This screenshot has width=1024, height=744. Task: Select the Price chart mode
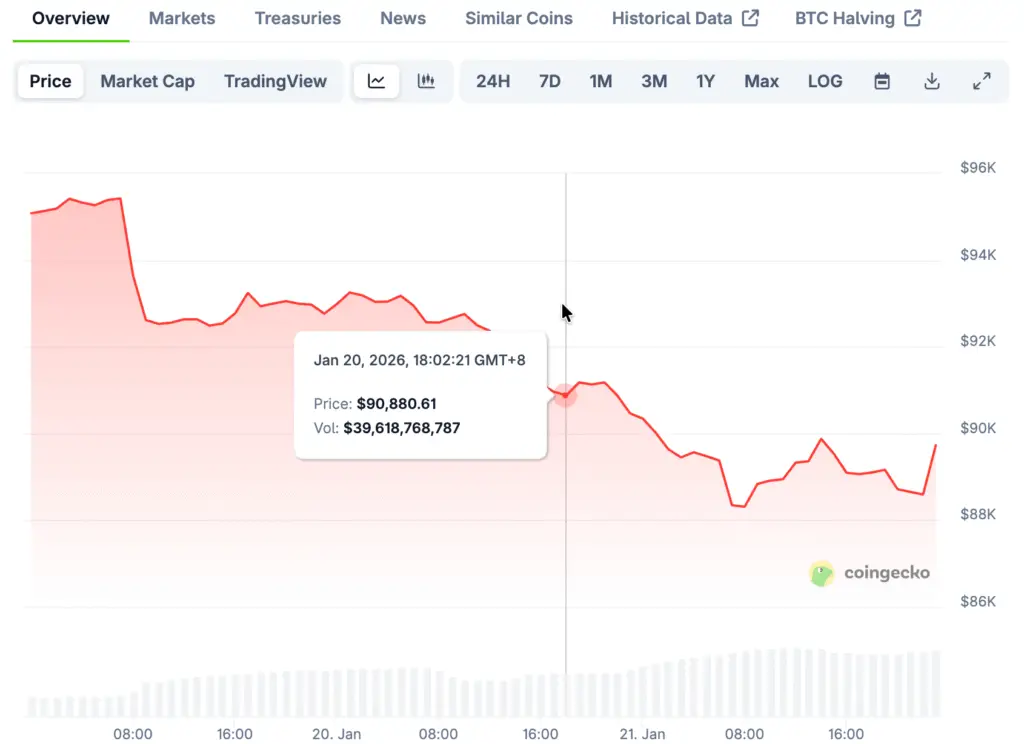tap(50, 82)
